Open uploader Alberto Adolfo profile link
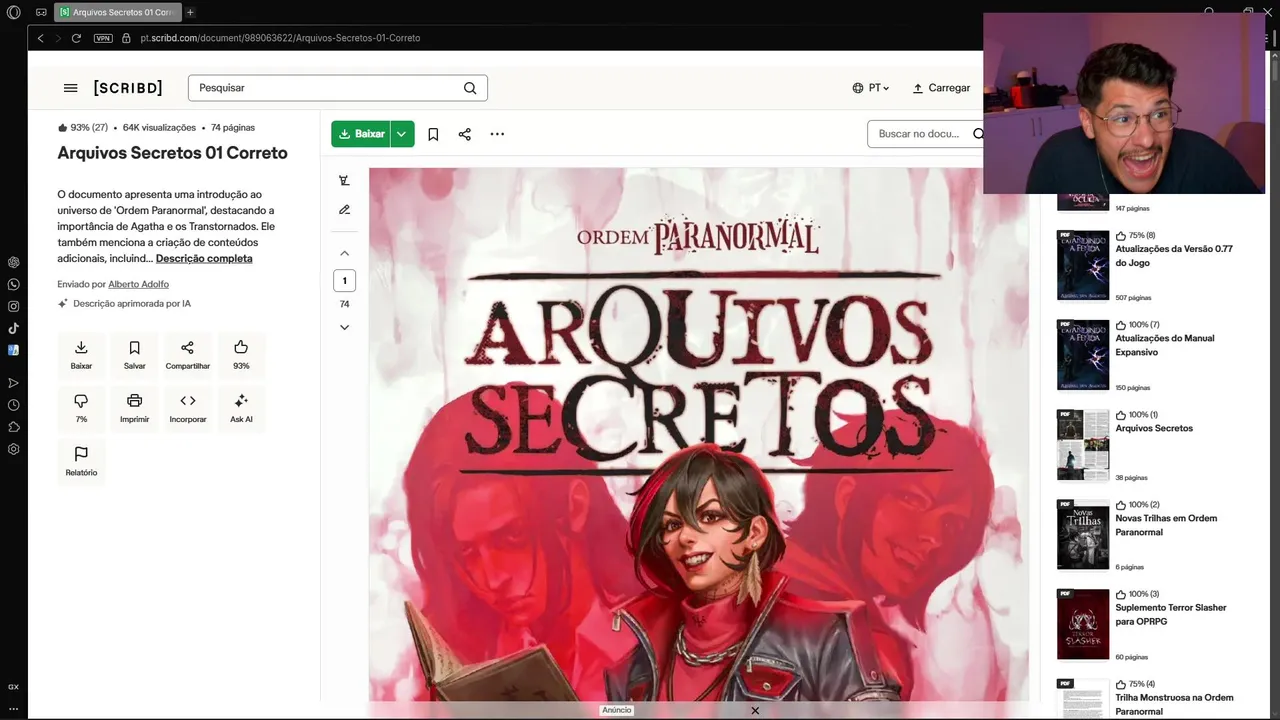 pyautogui.click(x=138, y=284)
